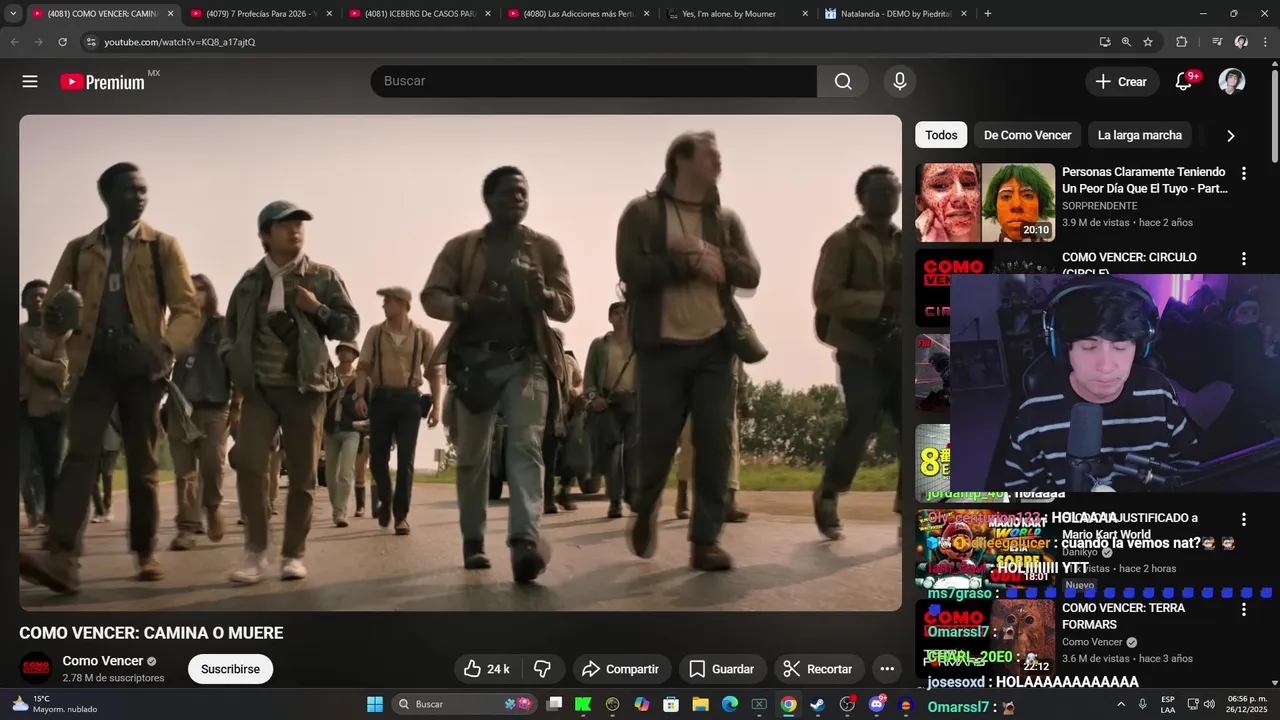Open the notifications bell
The image size is (1280, 720).
coord(1183,82)
